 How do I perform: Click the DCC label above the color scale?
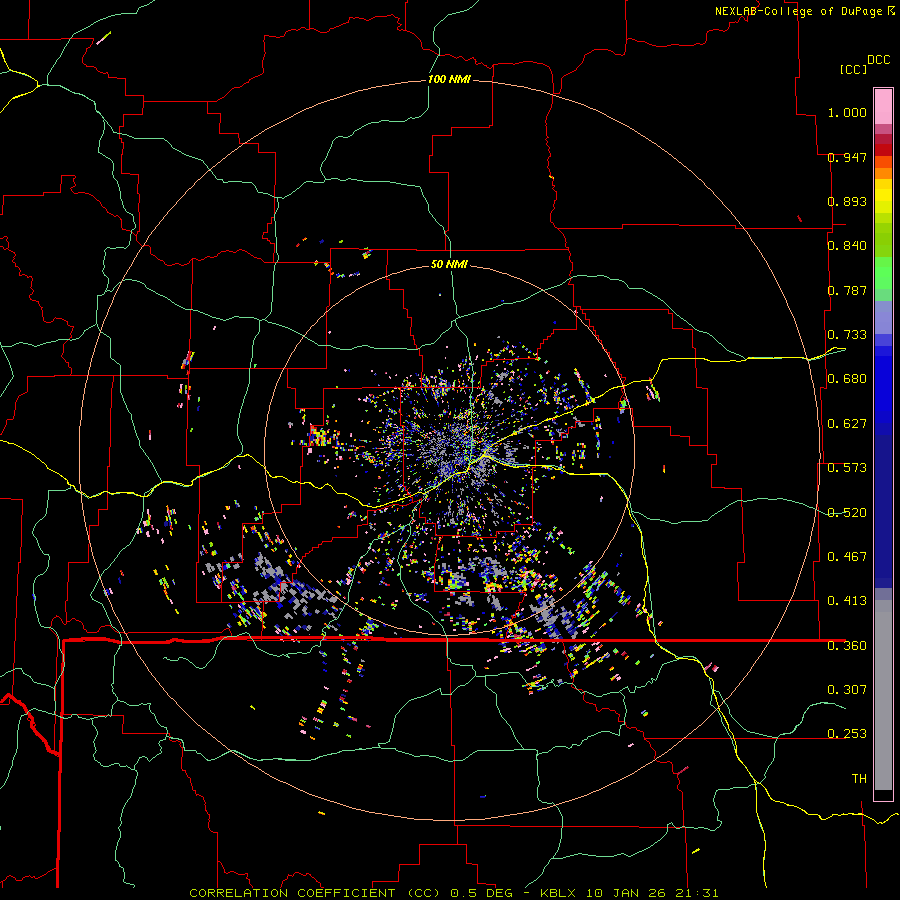pyautogui.click(x=878, y=60)
